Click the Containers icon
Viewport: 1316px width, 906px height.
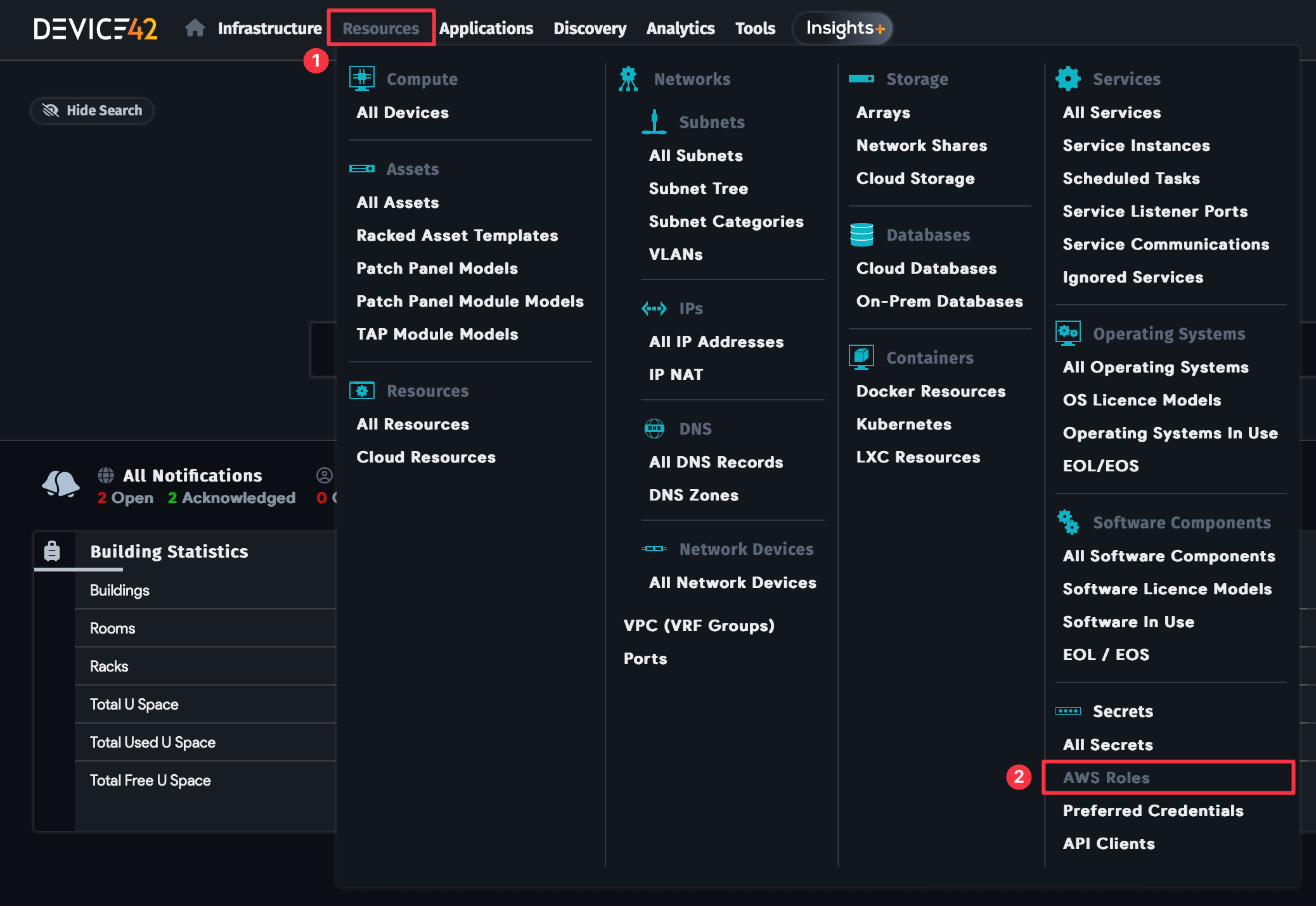[x=861, y=356]
